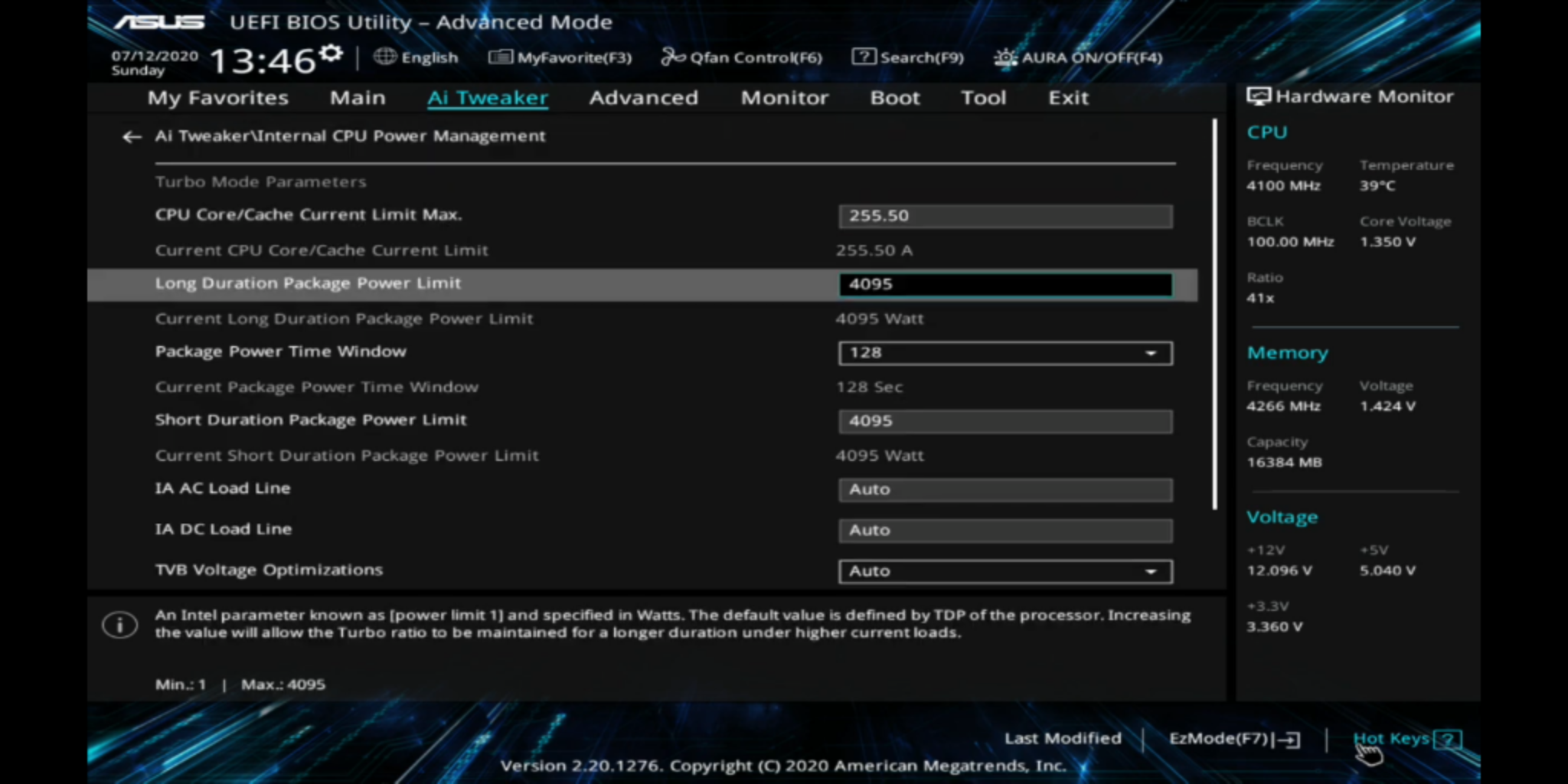The height and width of the screenshot is (784, 1568).
Task: Select the Long Duration Package Power Limit field
Action: point(1004,285)
